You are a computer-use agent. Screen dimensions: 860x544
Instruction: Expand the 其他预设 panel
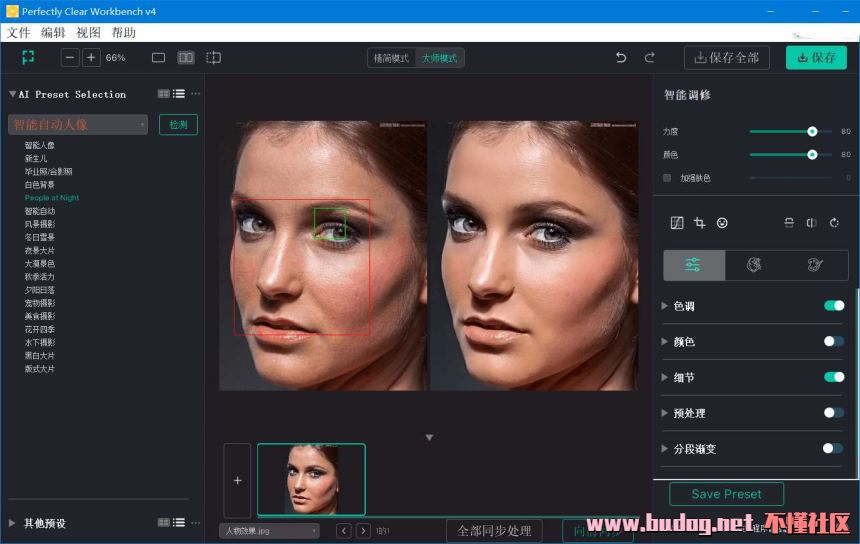(x=12, y=523)
